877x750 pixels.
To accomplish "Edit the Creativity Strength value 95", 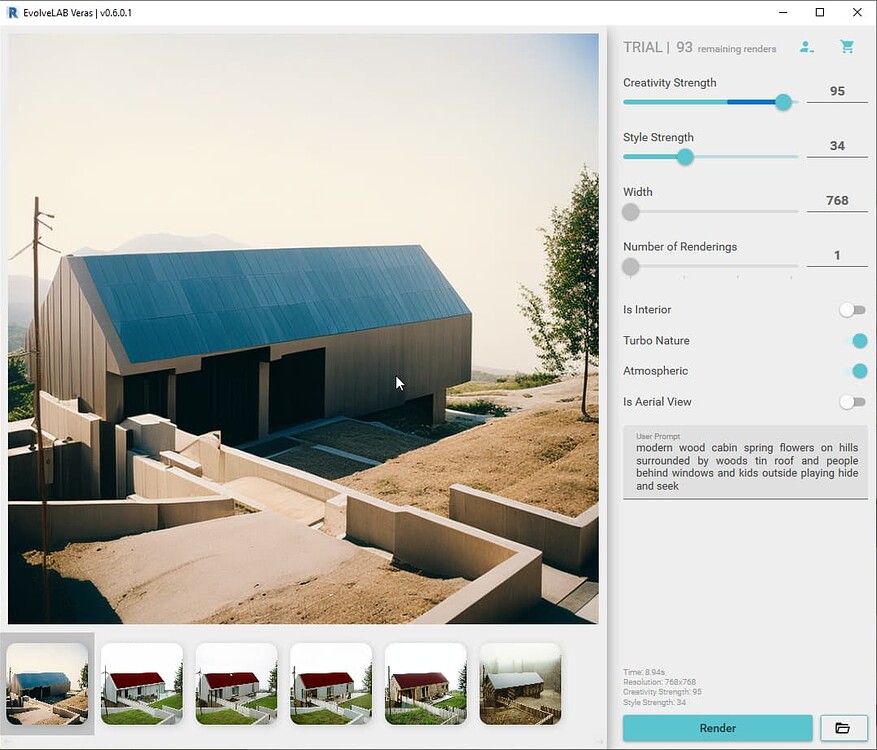I will pos(837,89).
